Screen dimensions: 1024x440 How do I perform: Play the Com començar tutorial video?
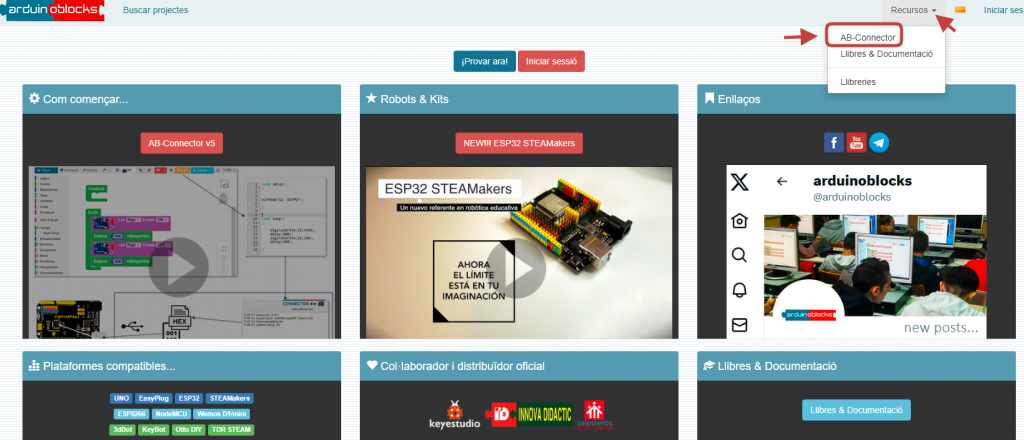[178, 267]
